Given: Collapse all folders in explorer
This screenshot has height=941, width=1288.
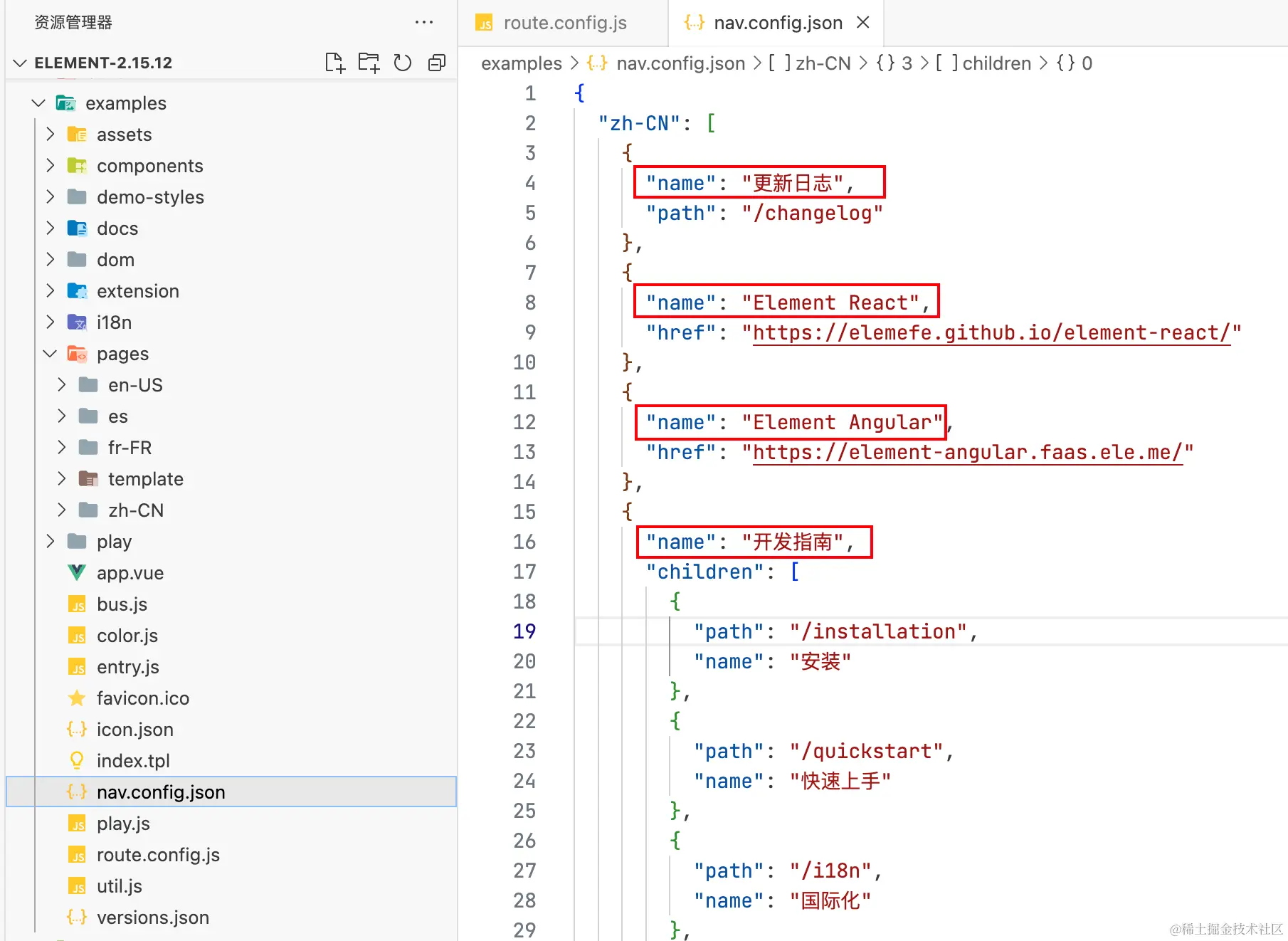Looking at the screenshot, I should [437, 63].
